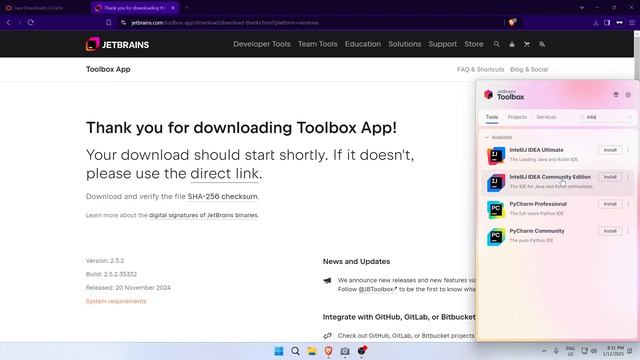Install PyCharm Professional
This screenshot has width=640, height=360.
click(610, 204)
